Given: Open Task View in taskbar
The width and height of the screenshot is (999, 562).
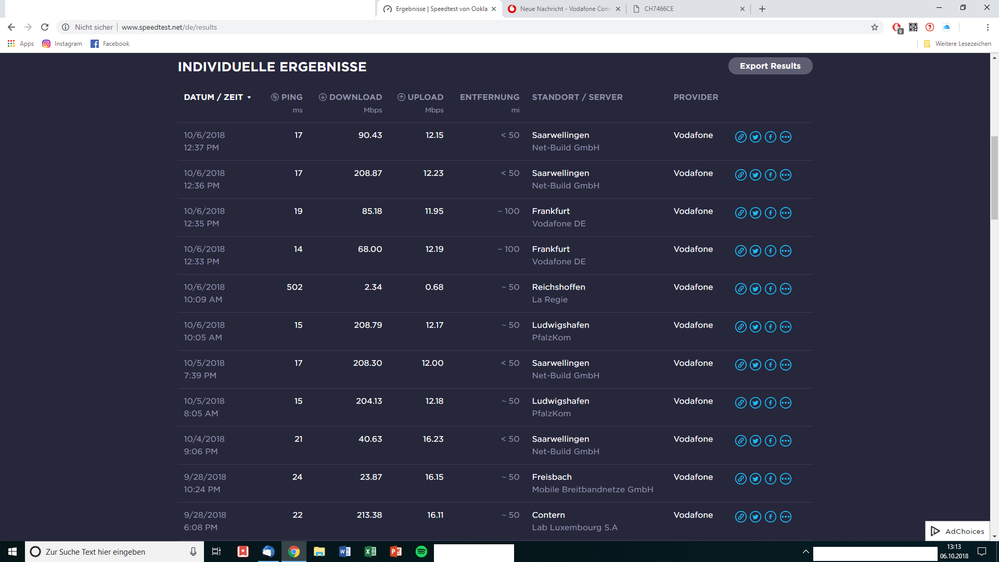Looking at the screenshot, I should [x=217, y=552].
